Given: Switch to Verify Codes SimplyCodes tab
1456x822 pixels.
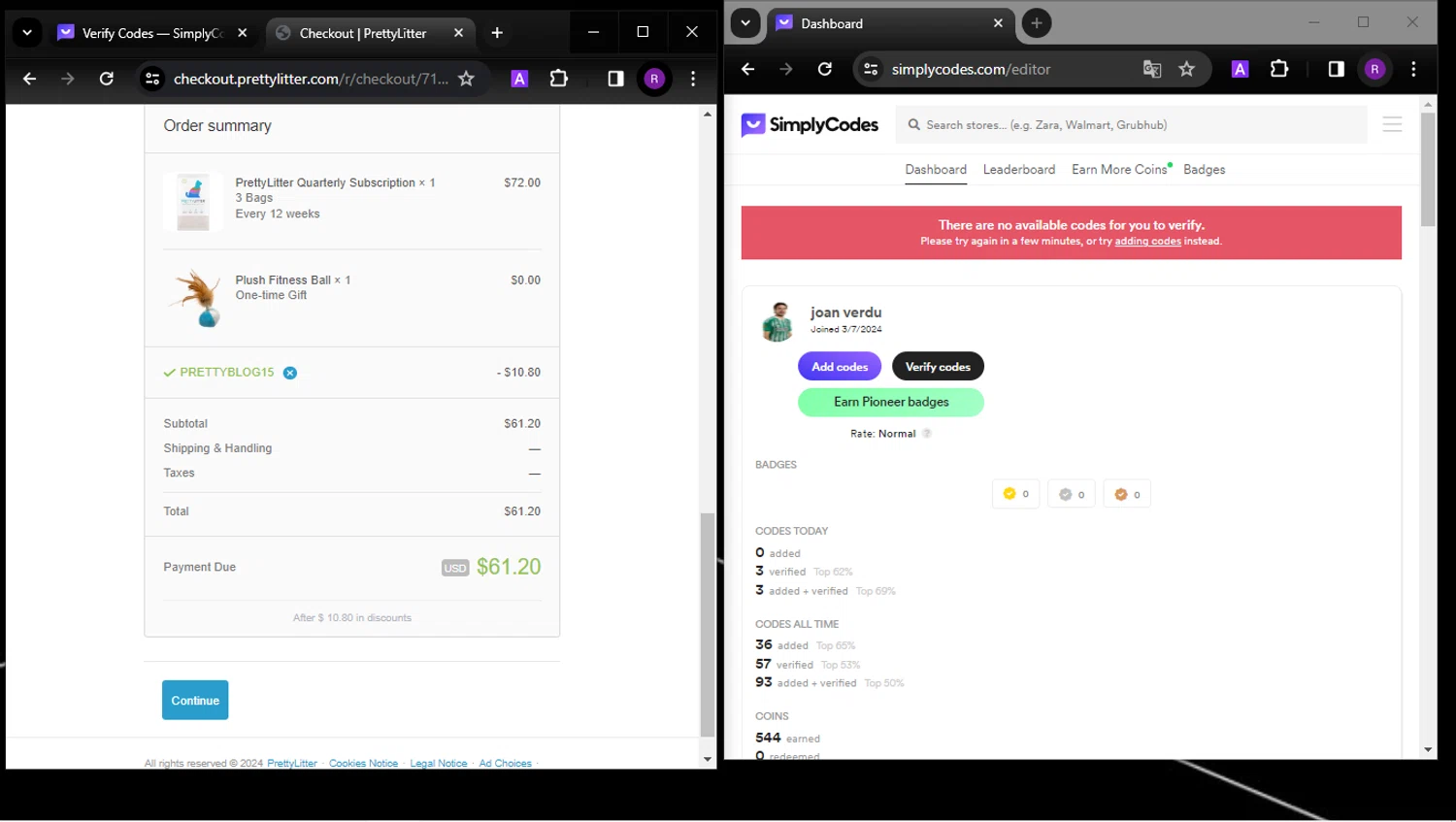Looking at the screenshot, I should 152,33.
